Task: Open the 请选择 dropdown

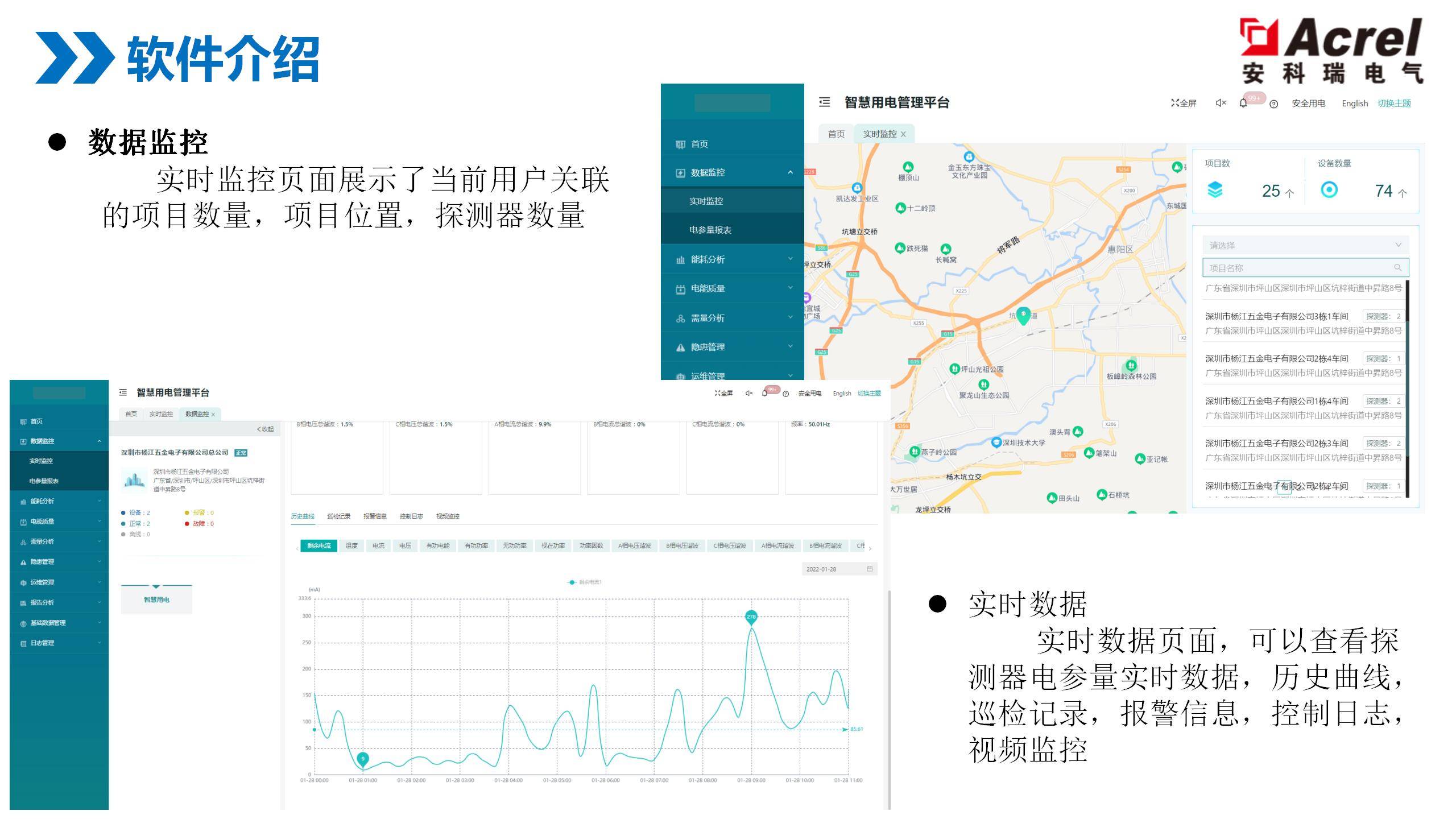Action: (1305, 245)
